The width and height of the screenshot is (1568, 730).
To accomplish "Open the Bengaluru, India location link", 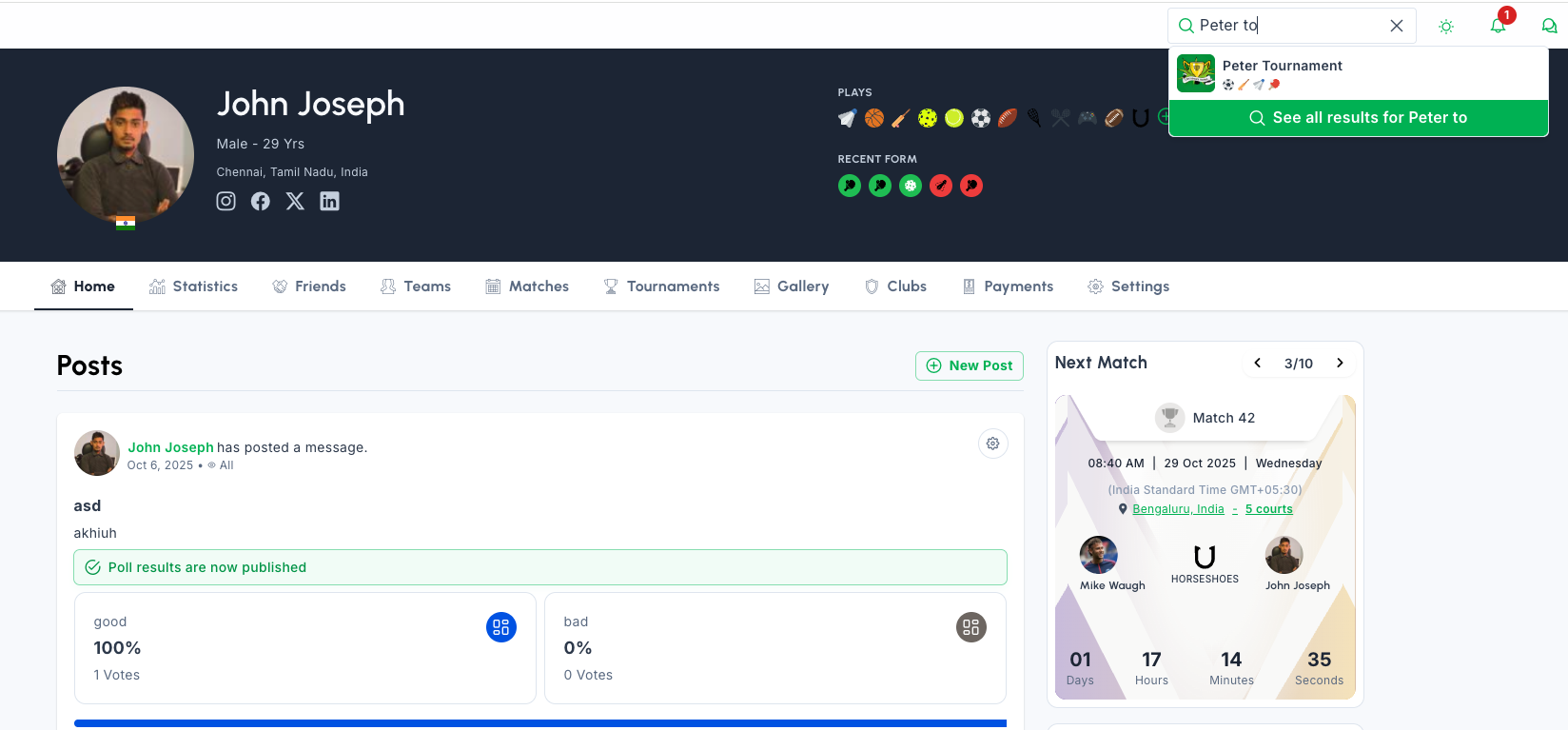I will coord(1178,509).
